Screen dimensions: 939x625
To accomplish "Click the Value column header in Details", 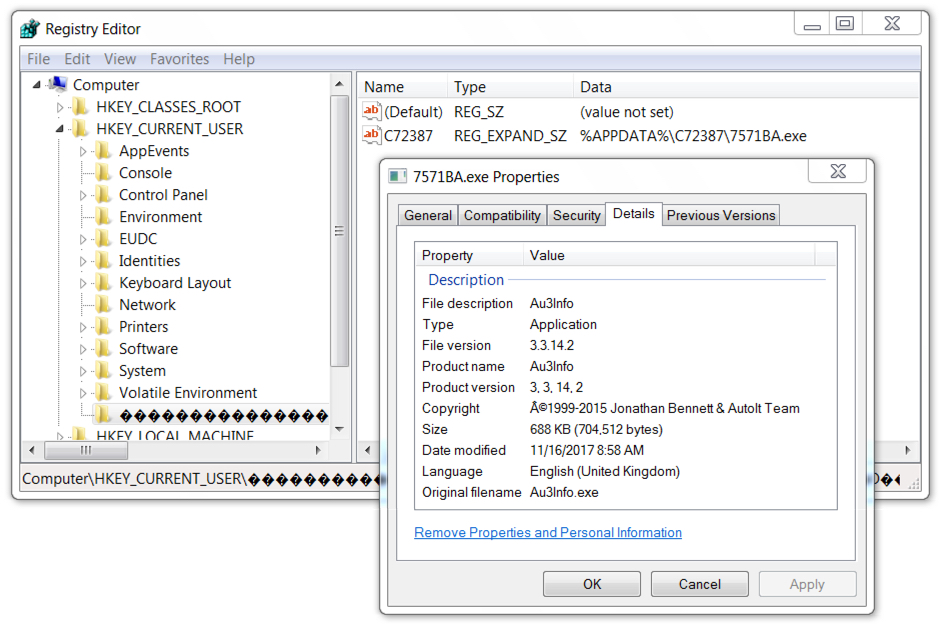I will click(669, 255).
